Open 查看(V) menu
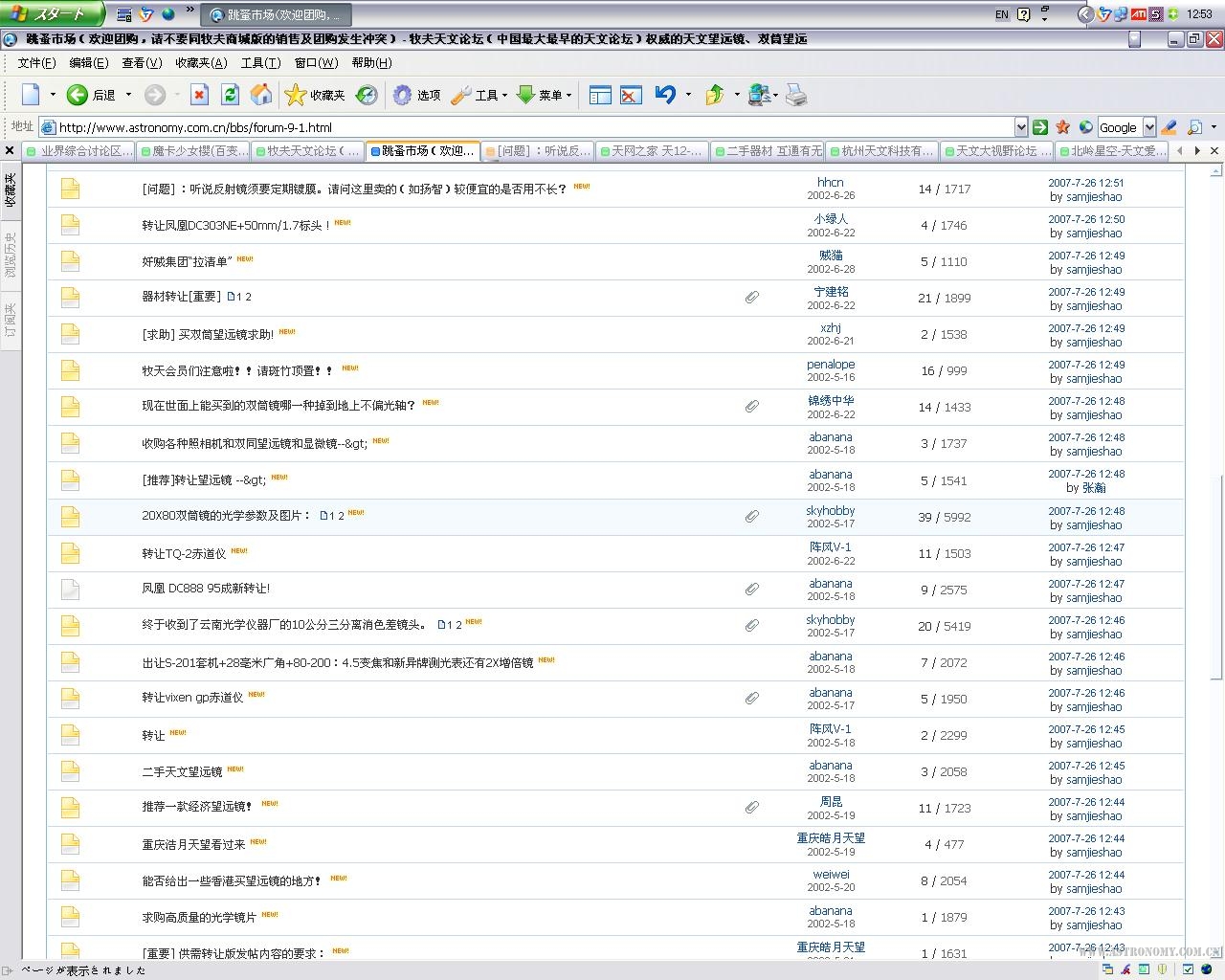 click(x=142, y=63)
